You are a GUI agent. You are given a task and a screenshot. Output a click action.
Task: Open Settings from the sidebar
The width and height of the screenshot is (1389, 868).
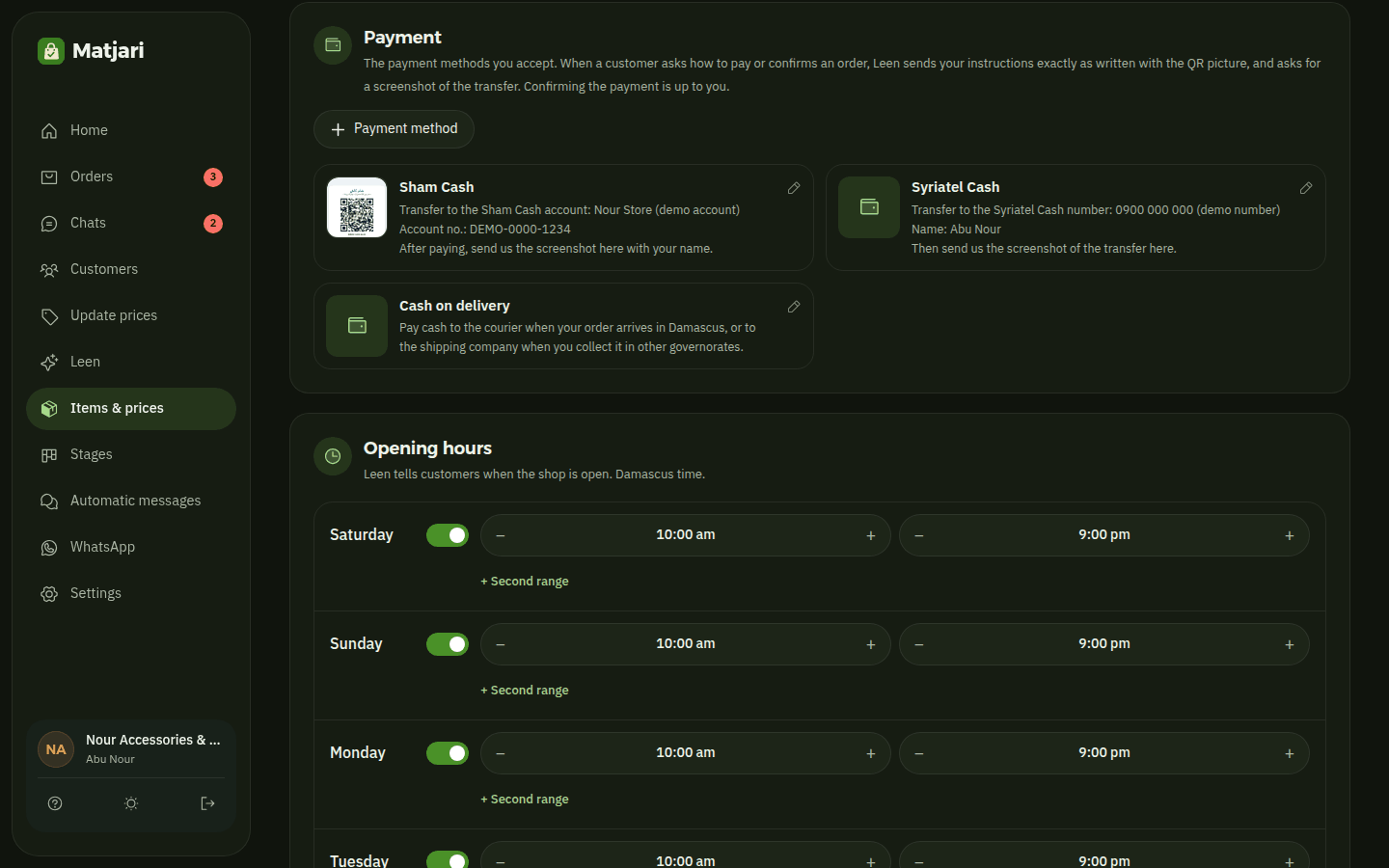coord(131,593)
